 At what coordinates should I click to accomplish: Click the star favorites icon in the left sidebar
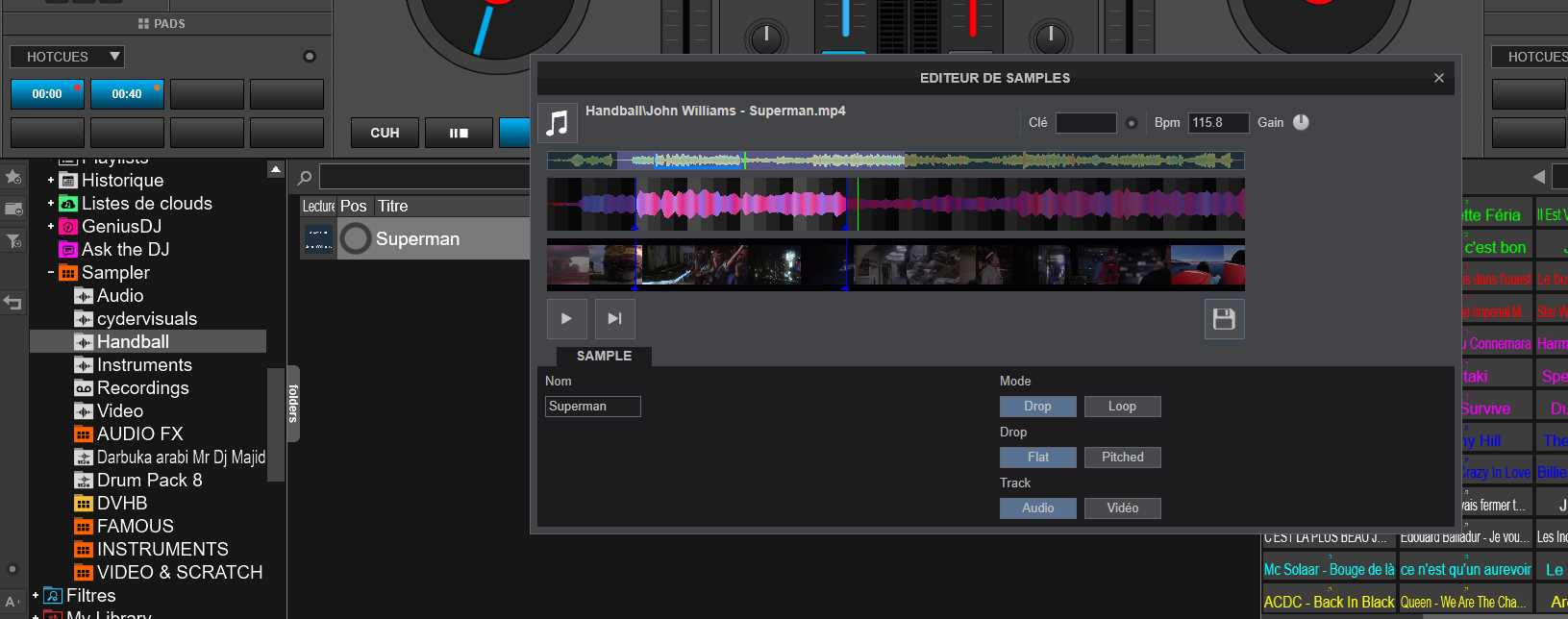13,177
